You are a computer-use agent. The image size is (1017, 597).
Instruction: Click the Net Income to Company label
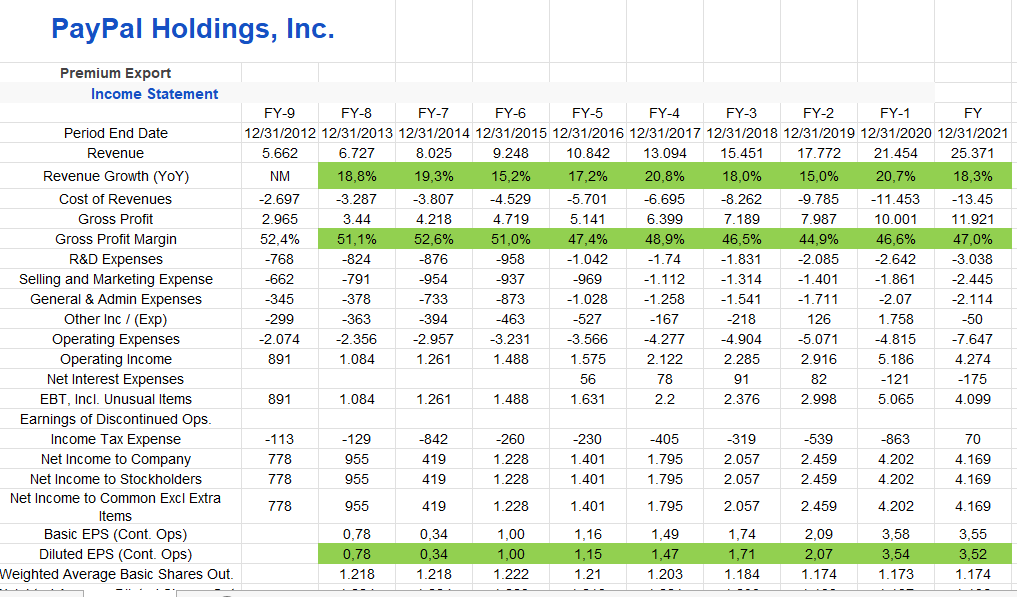pyautogui.click(x=115, y=460)
